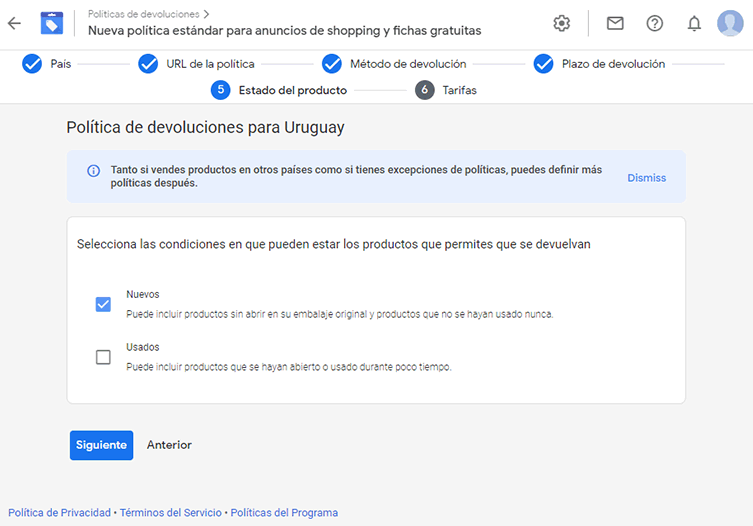
Task: Click the Siguiente button
Action: [101, 445]
